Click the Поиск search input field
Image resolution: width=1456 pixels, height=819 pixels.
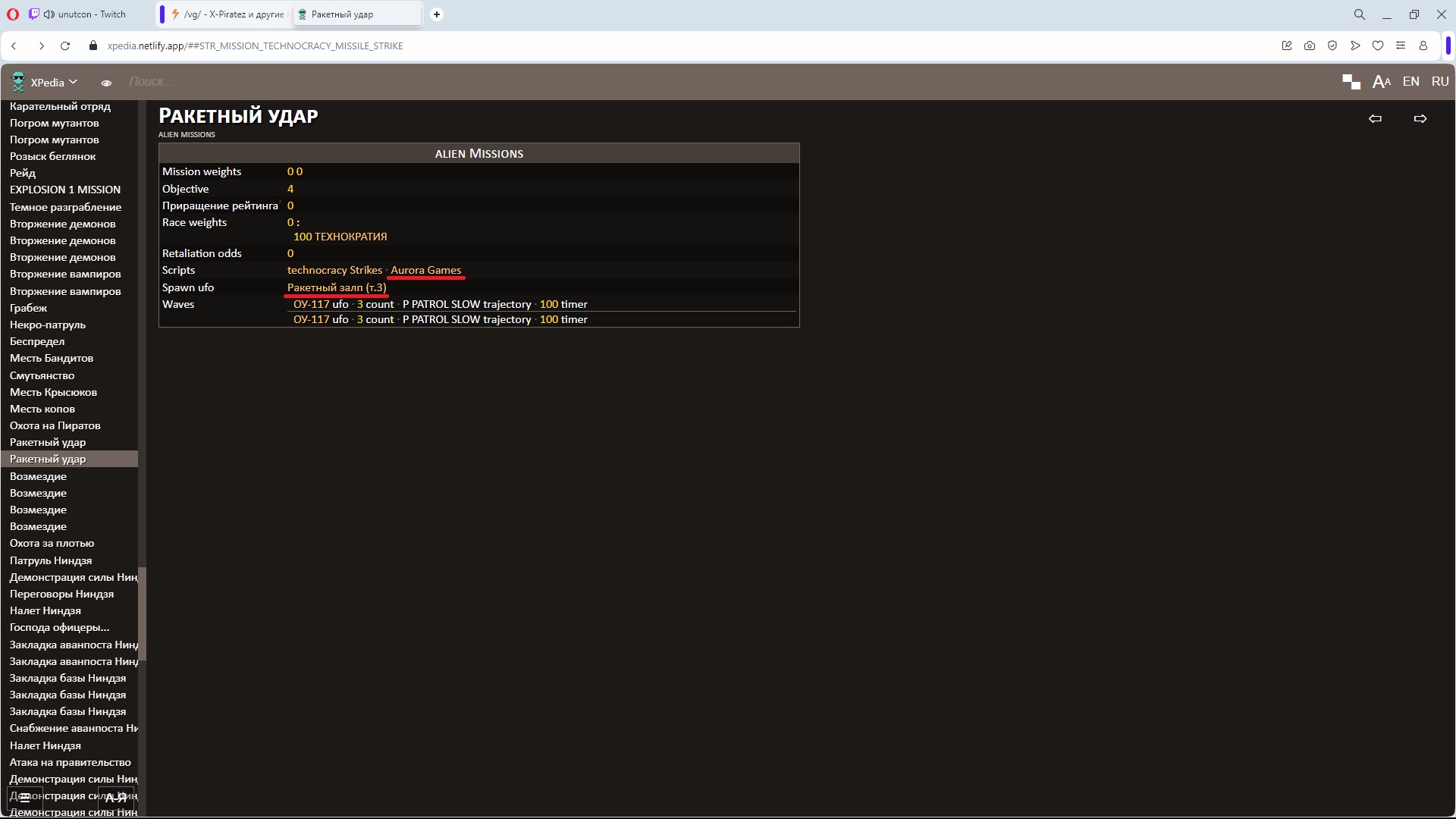pos(303,81)
